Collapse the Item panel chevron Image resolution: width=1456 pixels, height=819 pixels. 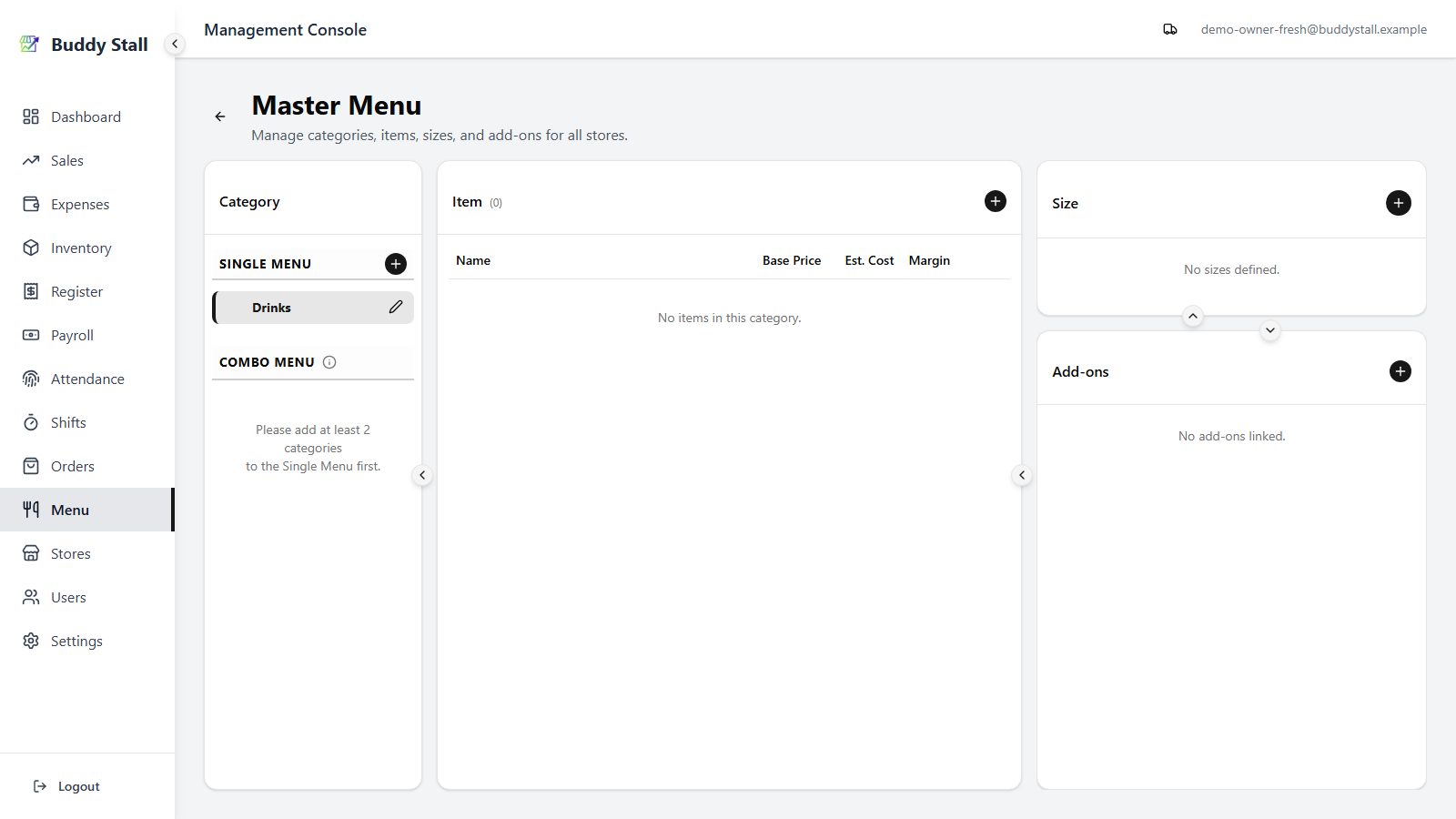[1022, 475]
